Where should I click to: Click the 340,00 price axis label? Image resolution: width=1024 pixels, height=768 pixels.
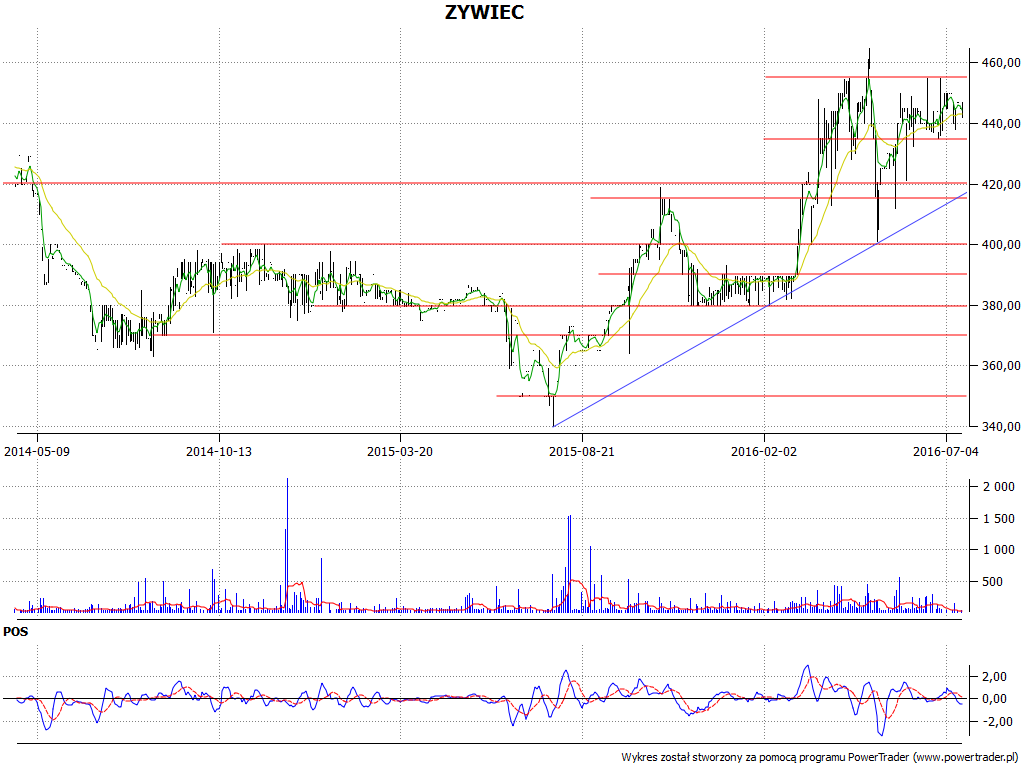click(1001, 426)
